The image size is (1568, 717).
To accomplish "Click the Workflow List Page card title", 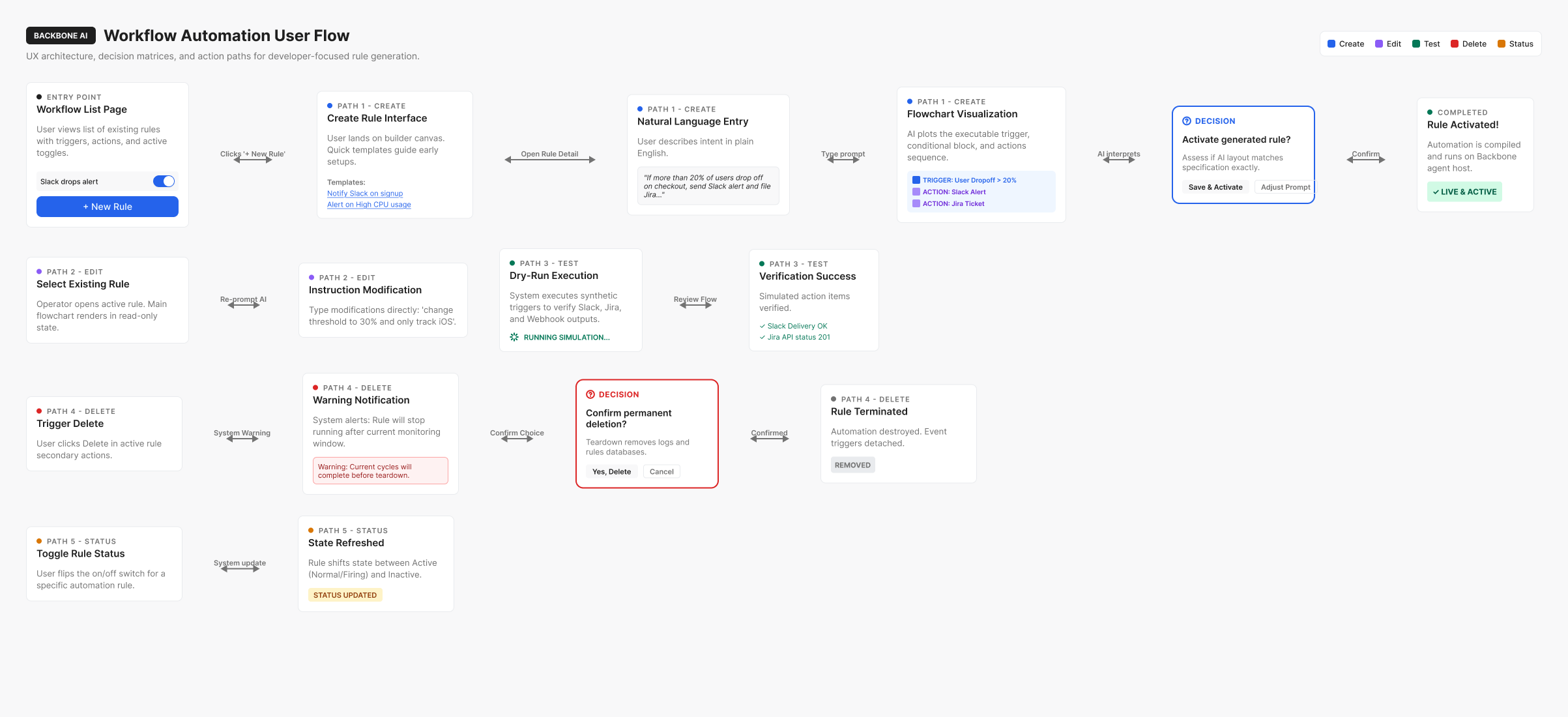I will tap(81, 110).
